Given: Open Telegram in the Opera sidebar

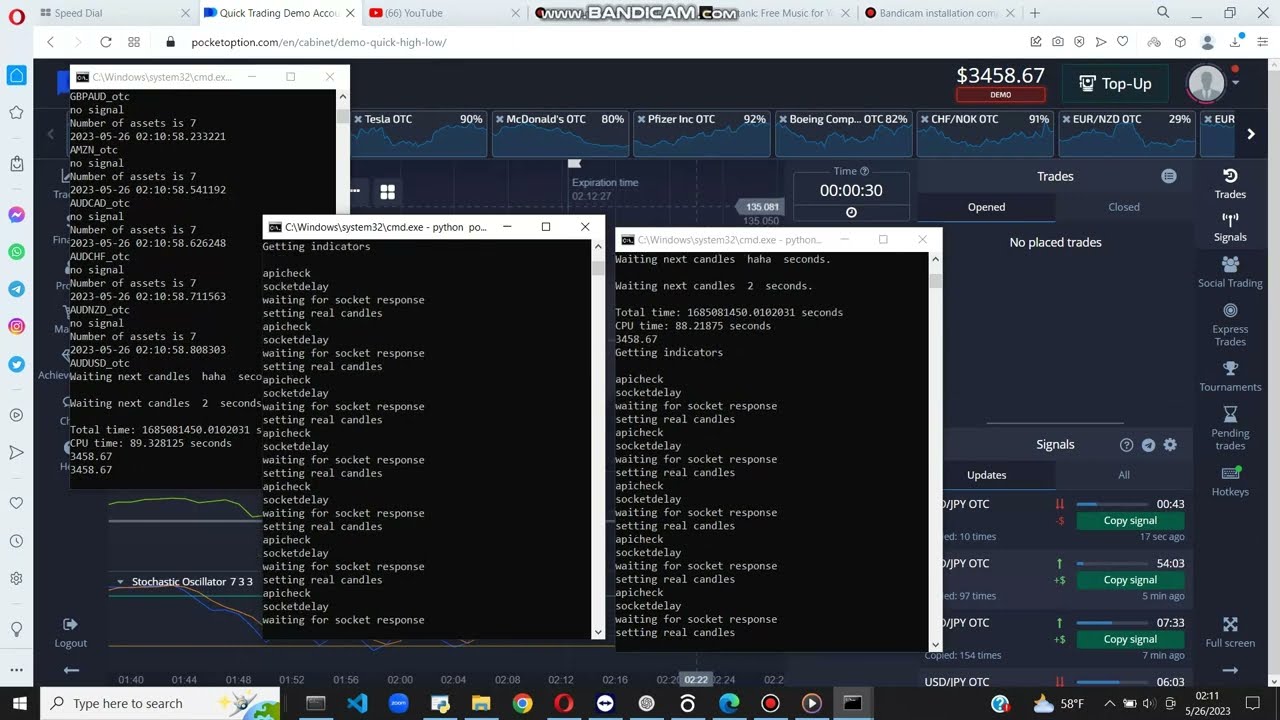Looking at the screenshot, I should pyautogui.click(x=16, y=289).
